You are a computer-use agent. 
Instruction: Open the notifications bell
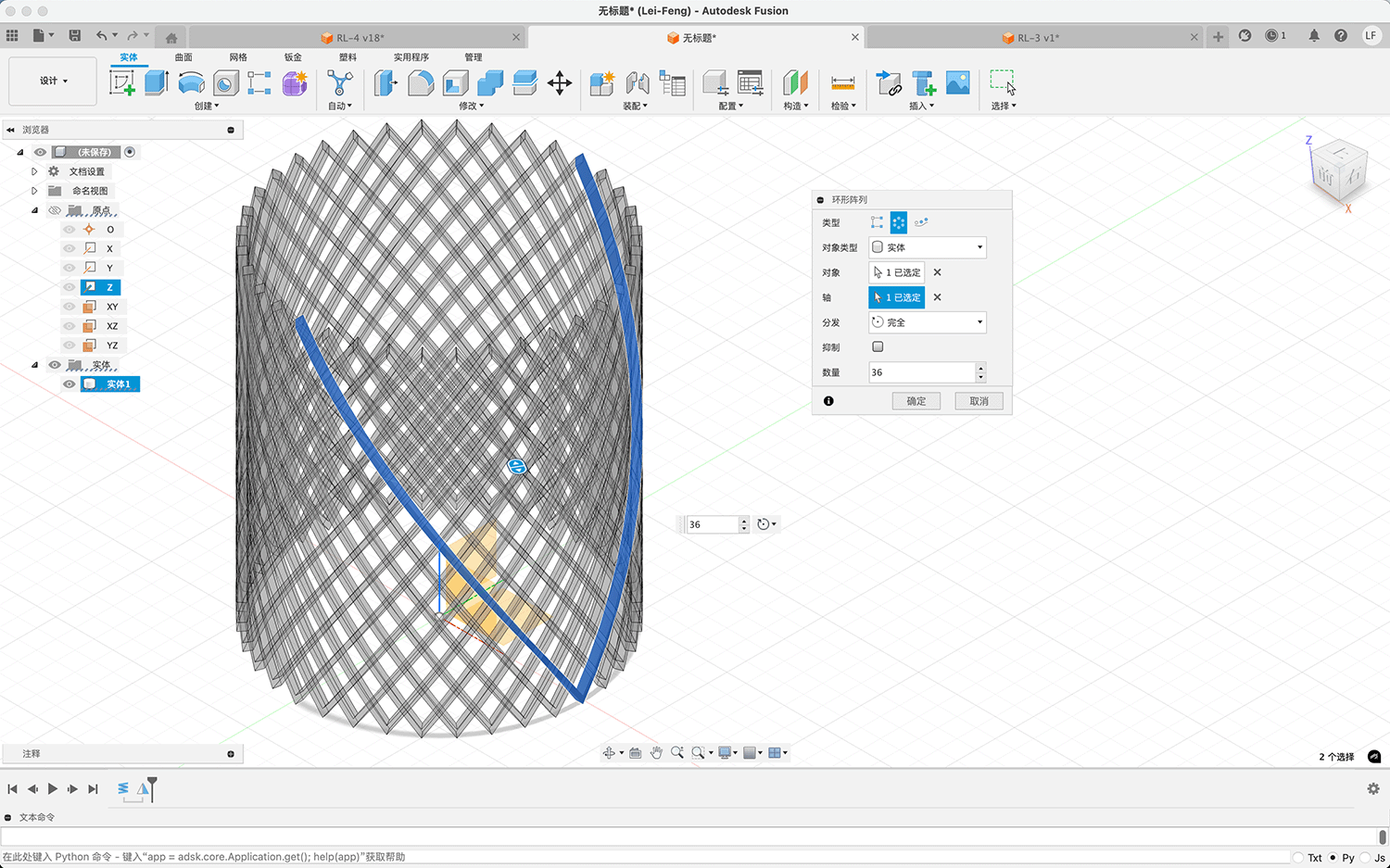point(1314,35)
